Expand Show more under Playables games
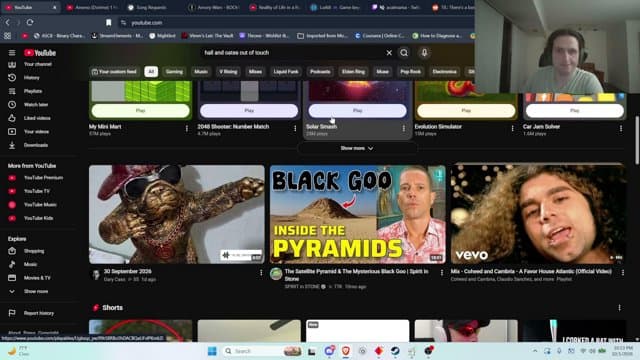This screenshot has width=640, height=360. [x=357, y=148]
